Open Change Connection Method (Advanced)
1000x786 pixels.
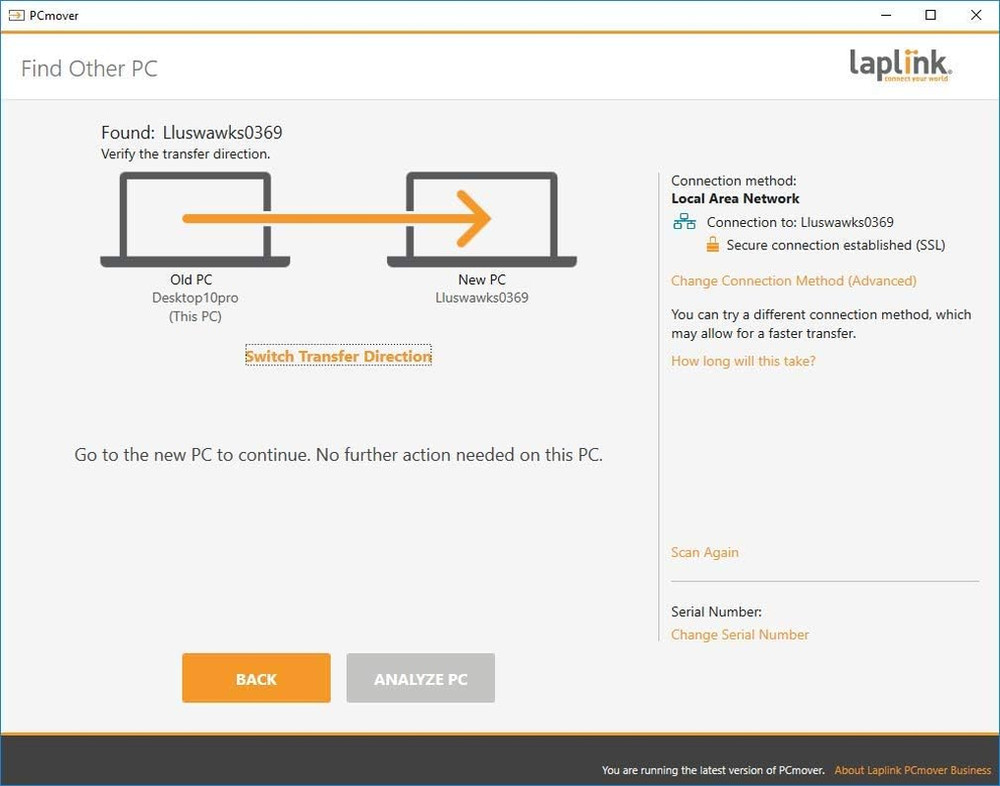coord(793,281)
